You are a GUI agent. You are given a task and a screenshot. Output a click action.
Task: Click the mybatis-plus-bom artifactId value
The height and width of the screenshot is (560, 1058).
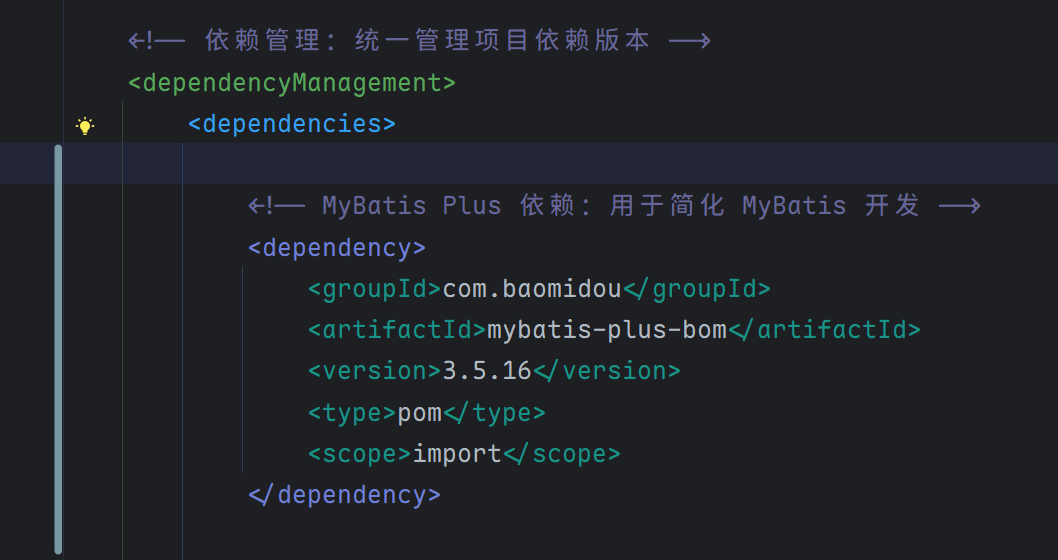click(607, 330)
